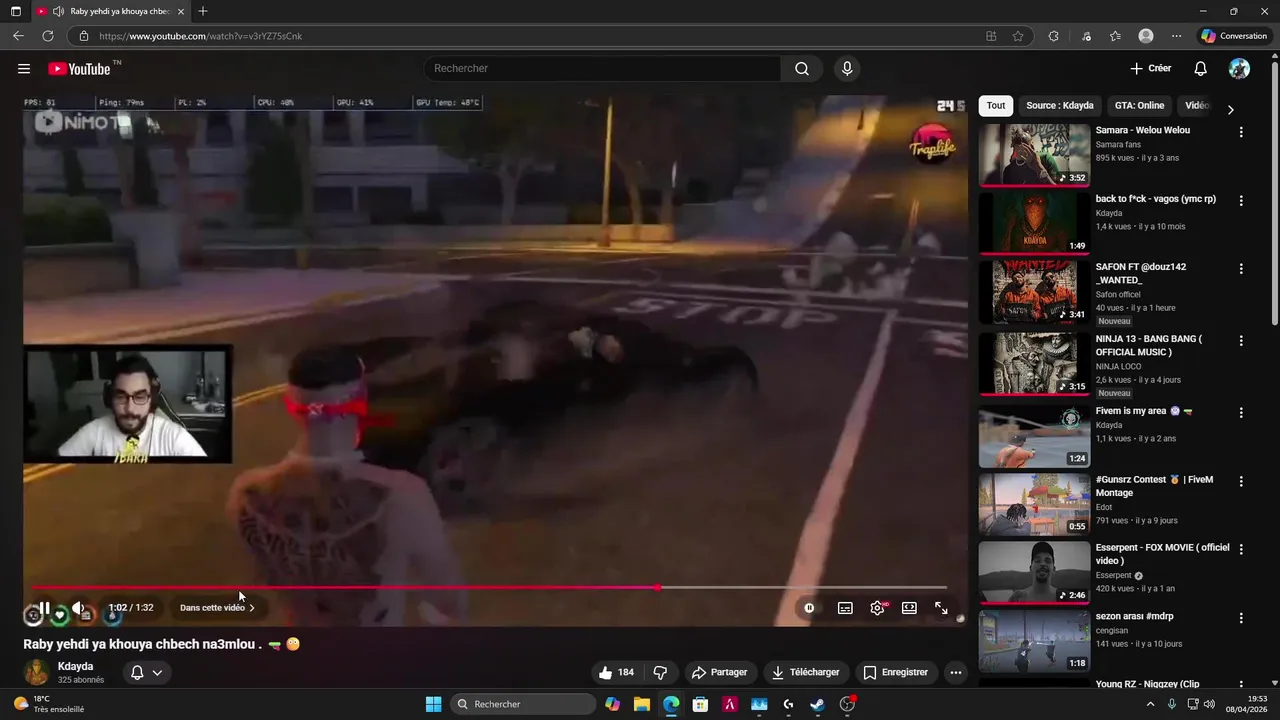Viewport: 1280px width, 720px height.
Task: Open options for 'back to f*ck - vagos'
Action: click(1241, 201)
